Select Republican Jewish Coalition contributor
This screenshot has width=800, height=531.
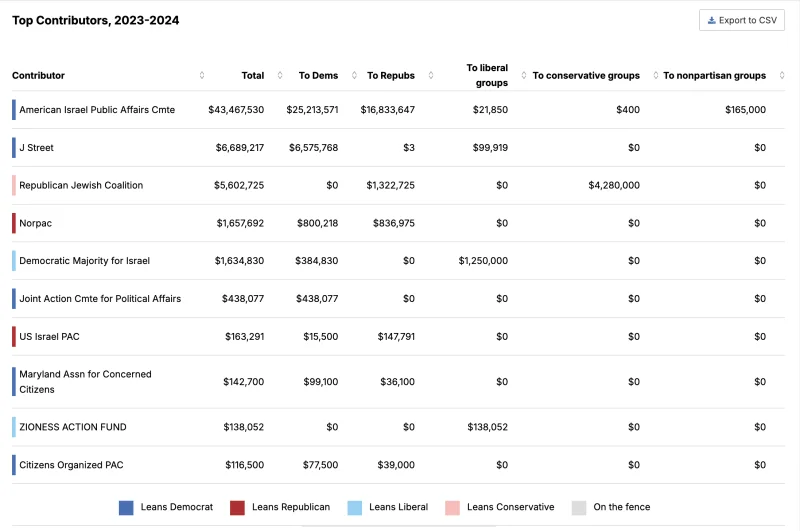click(x=81, y=185)
